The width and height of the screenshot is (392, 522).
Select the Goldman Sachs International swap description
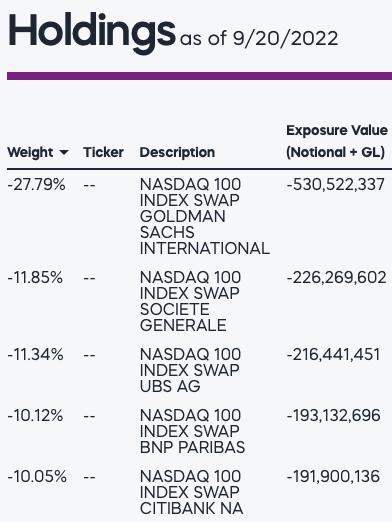click(205, 216)
